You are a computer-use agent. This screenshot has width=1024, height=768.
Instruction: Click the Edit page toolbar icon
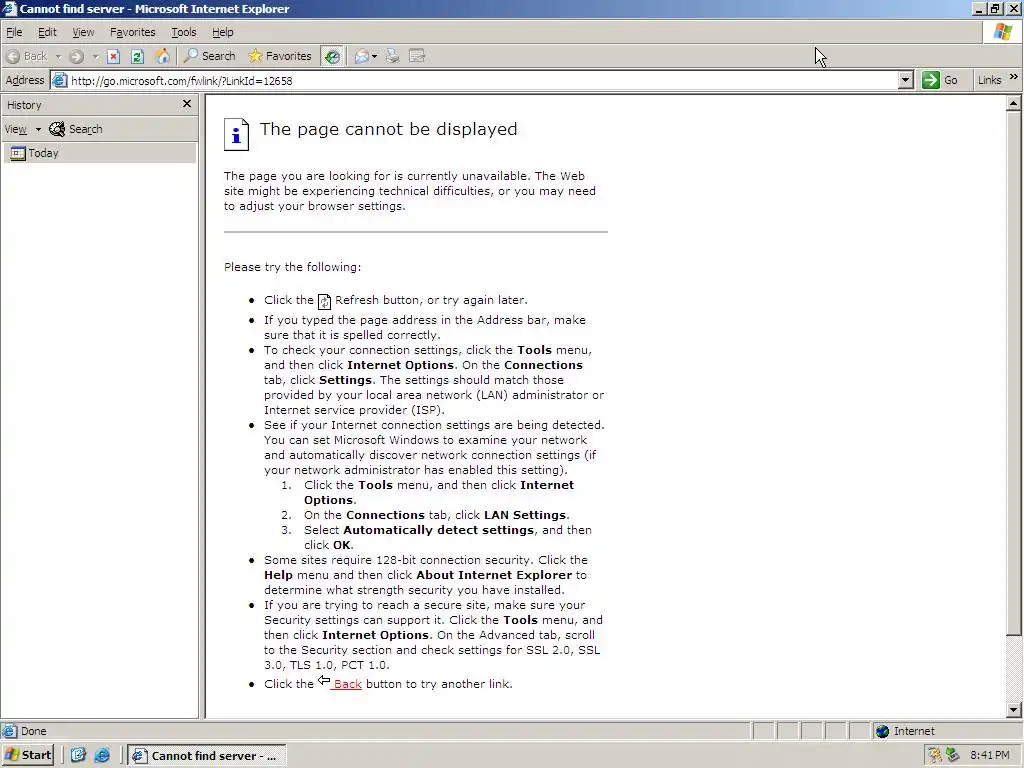click(417, 56)
